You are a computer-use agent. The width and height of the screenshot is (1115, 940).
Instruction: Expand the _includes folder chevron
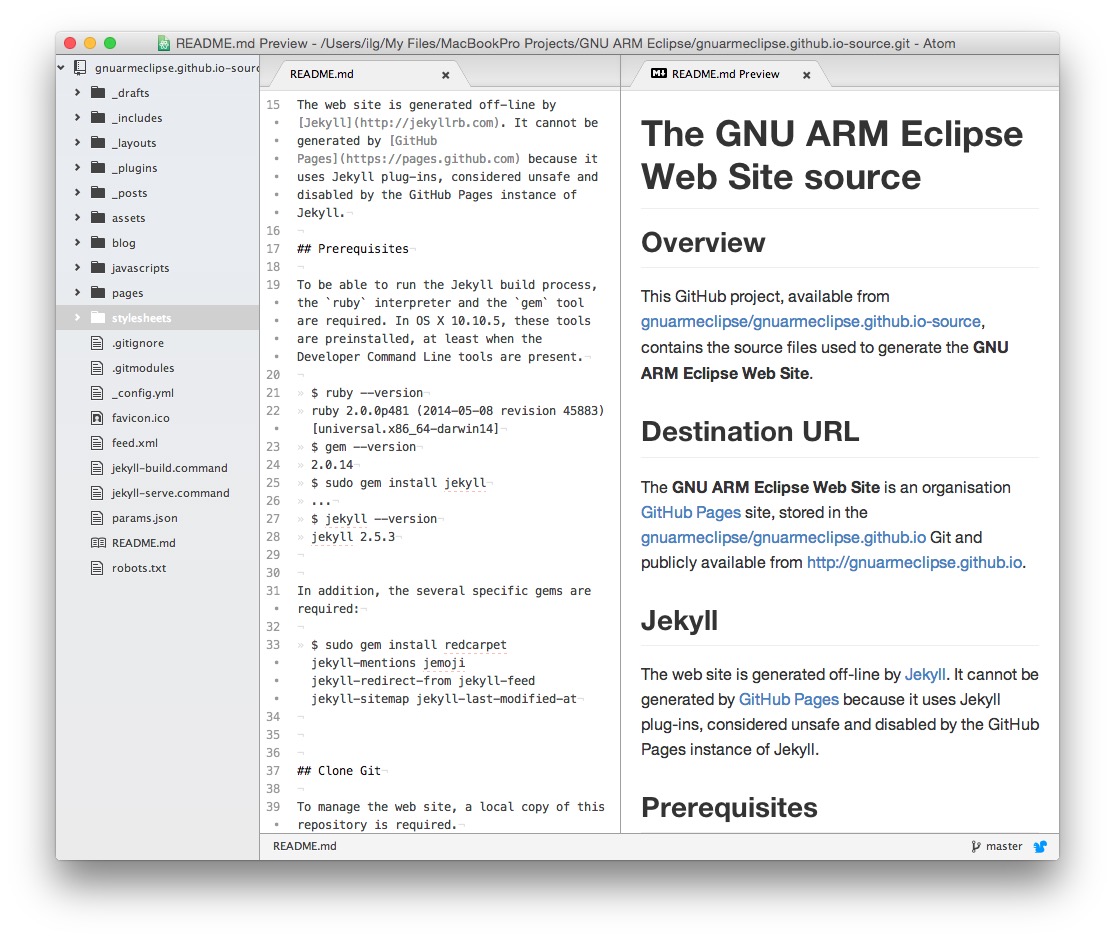coord(78,117)
